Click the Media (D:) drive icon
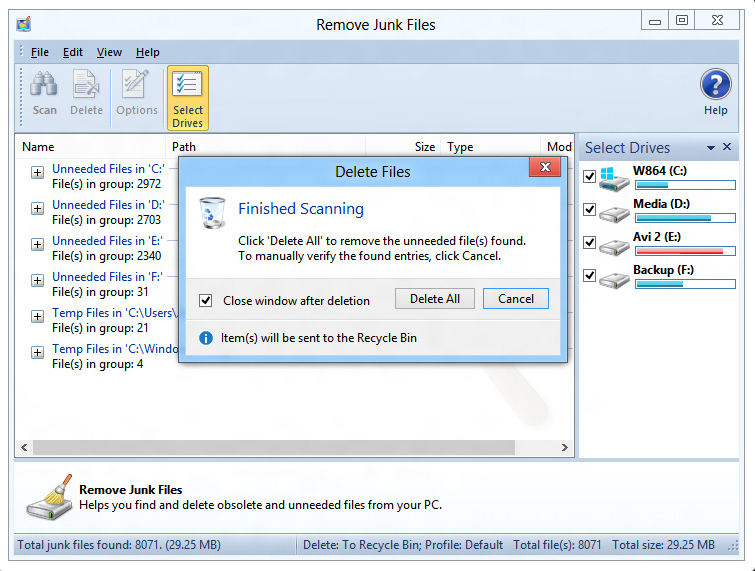755x571 pixels. [614, 214]
